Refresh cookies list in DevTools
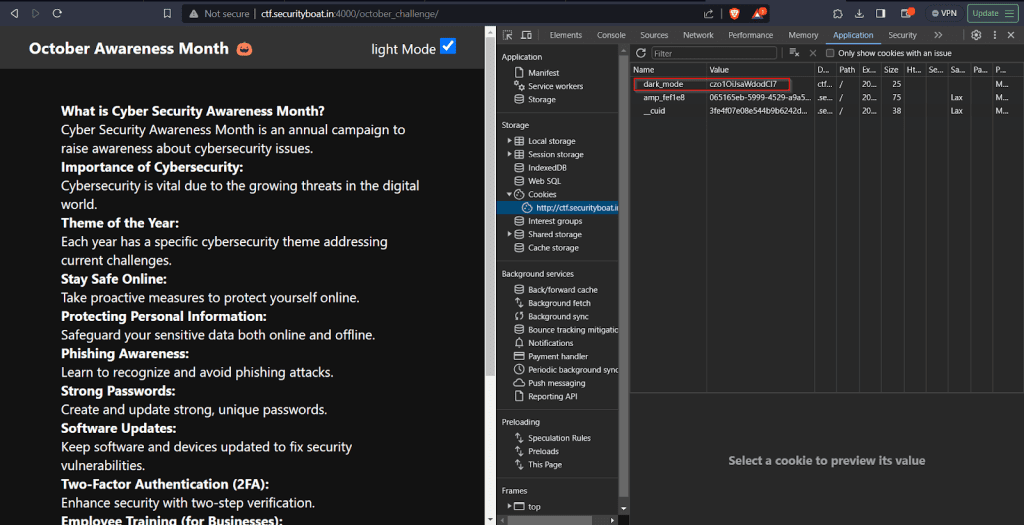 click(641, 53)
